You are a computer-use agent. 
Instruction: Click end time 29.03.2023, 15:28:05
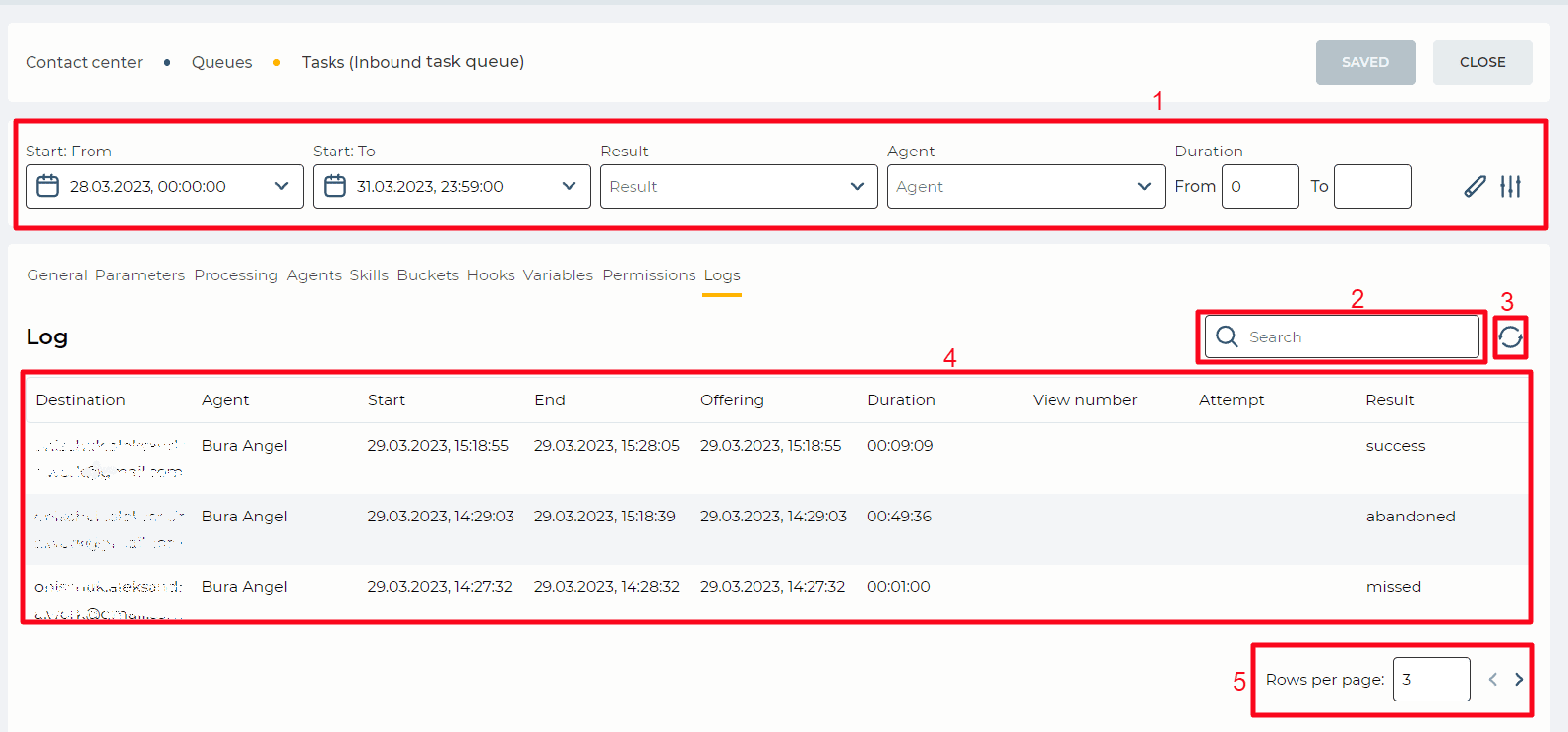607,446
